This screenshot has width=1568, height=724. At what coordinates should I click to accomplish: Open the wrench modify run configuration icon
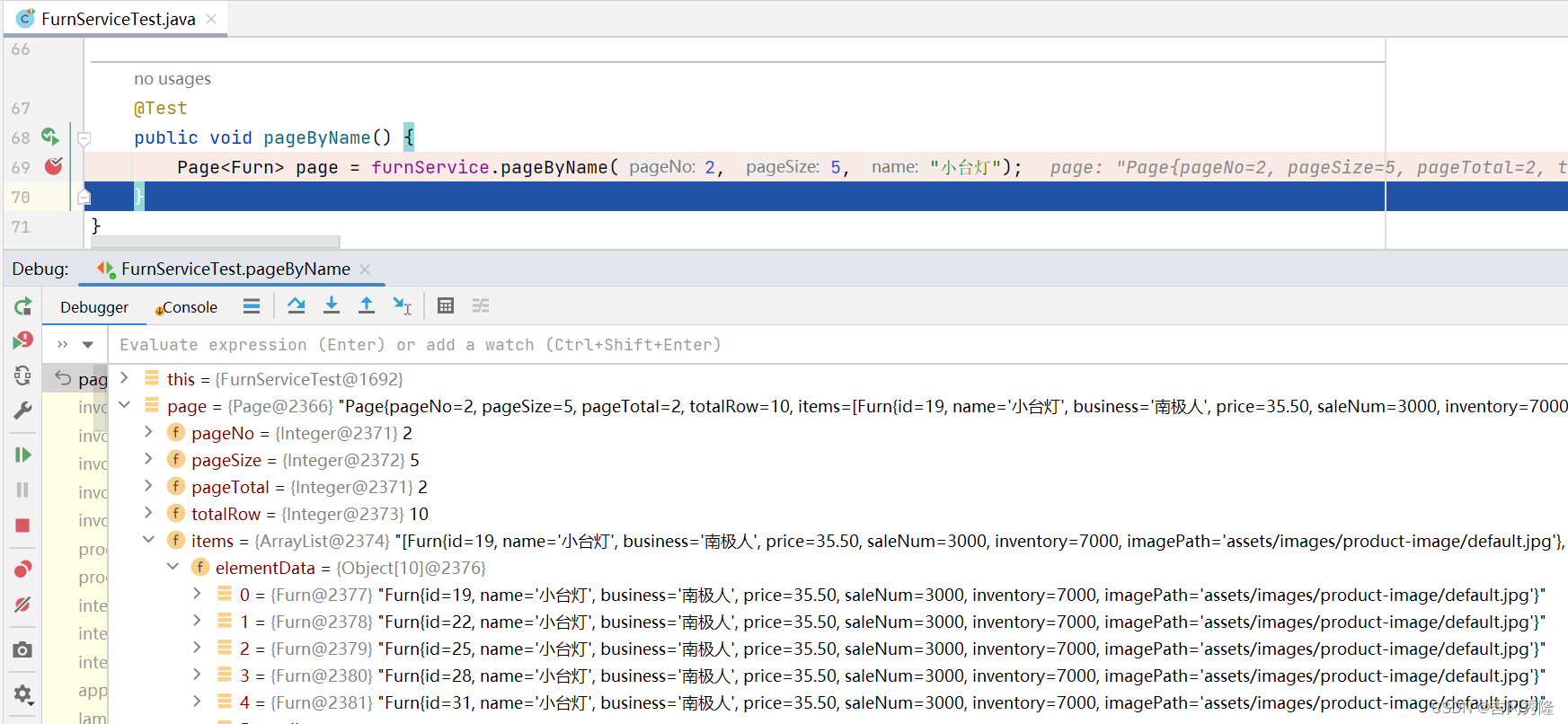pos(22,411)
